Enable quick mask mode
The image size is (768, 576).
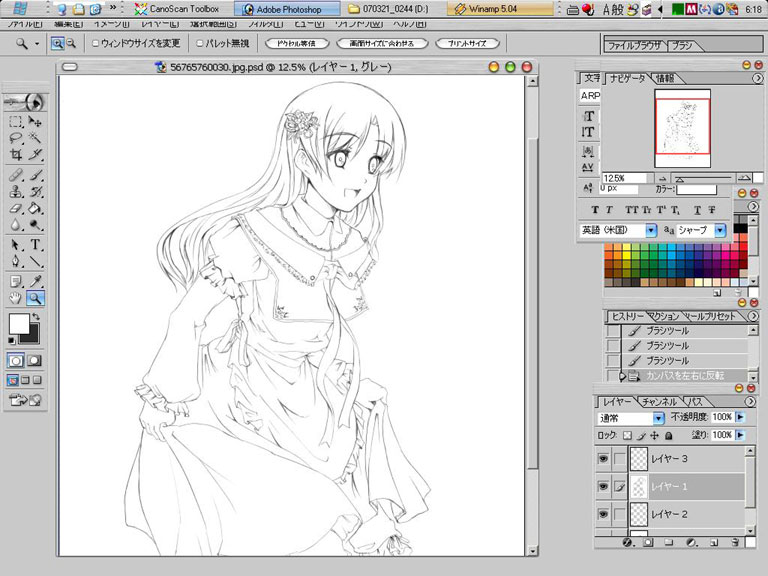[34, 361]
